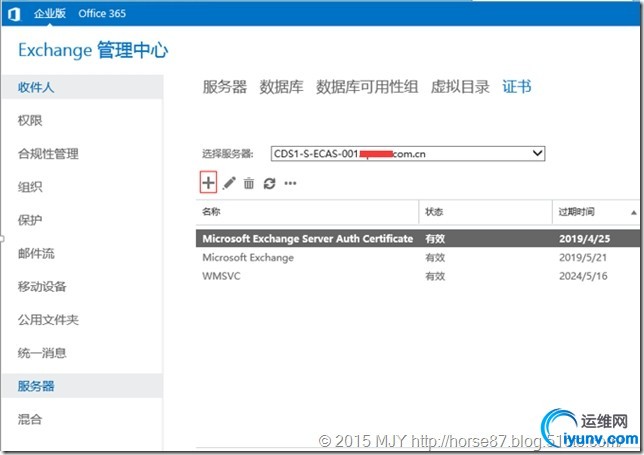This screenshot has width=644, height=455.
Task: Select Microsoft Exchange Server Auth Certificate row
Action: pos(418,239)
